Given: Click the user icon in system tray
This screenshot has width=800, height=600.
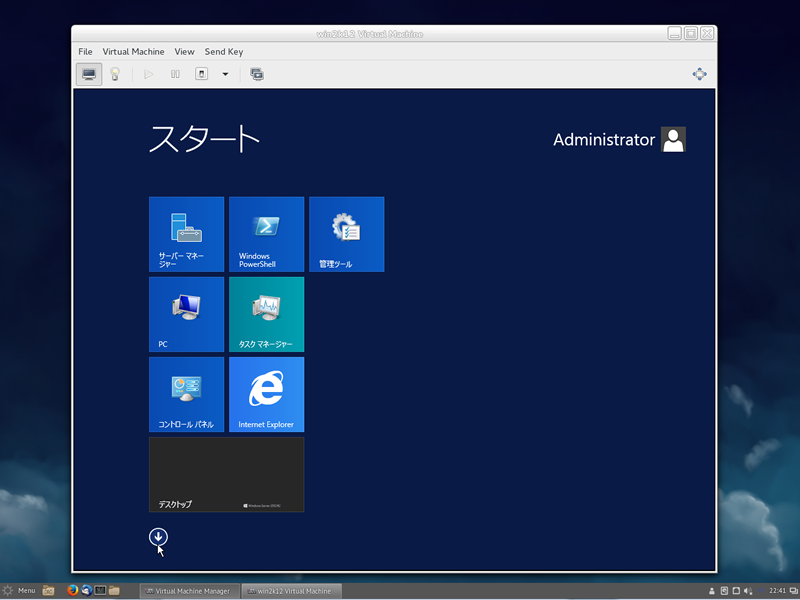Looking at the screenshot, I should click(712, 591).
